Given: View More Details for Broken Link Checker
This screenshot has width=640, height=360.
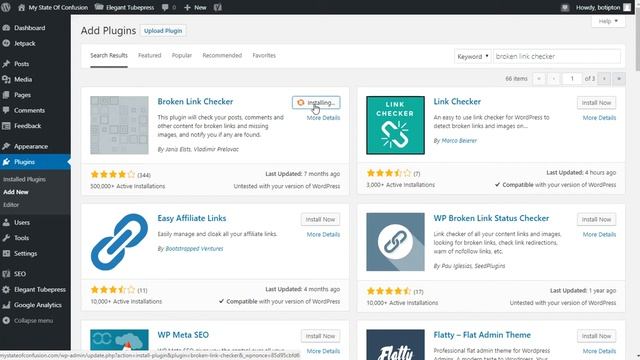Looking at the screenshot, I should (x=323, y=118).
